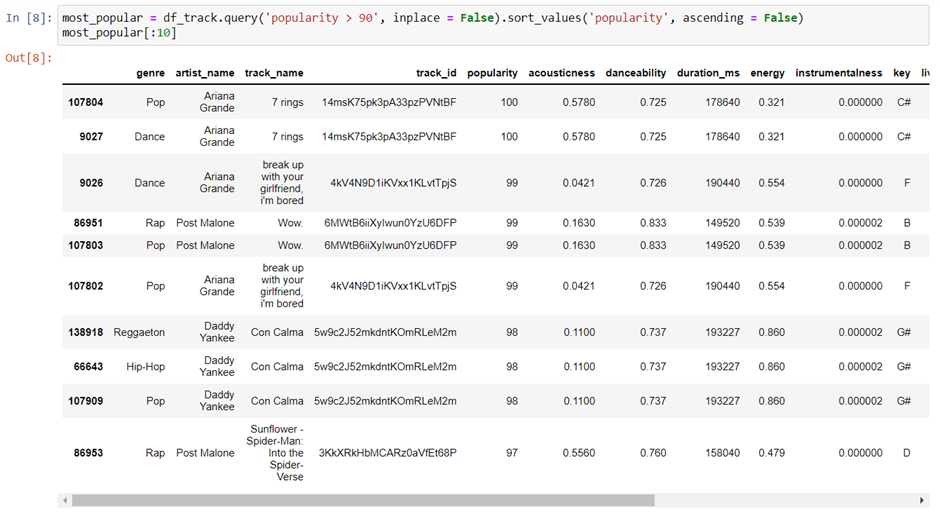Click the track_id column header
The image size is (940, 514).
[x=436, y=73]
